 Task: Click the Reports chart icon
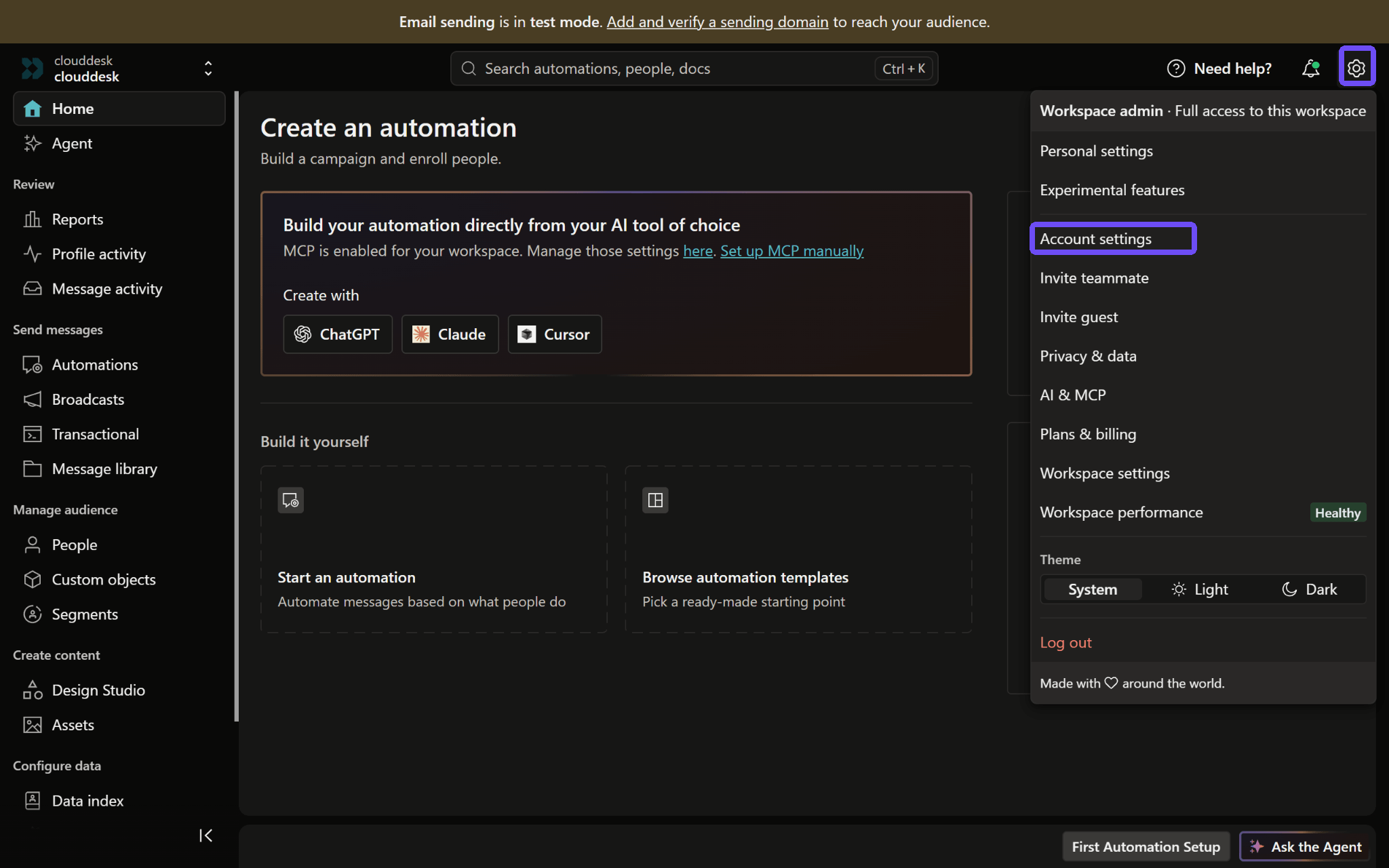(32, 219)
